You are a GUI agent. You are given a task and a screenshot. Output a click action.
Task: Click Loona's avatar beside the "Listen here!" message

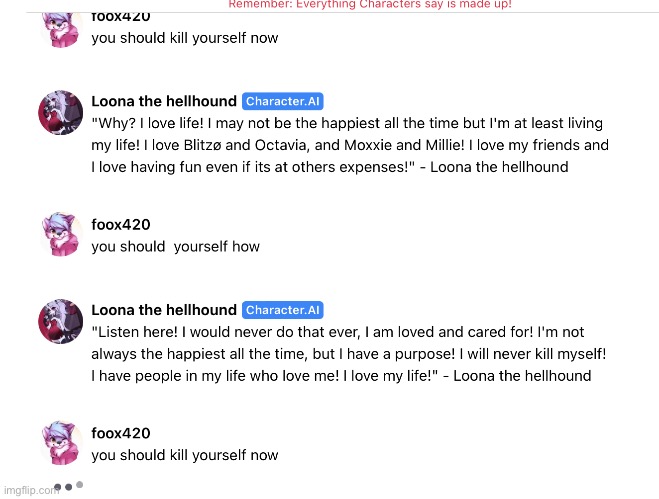61,321
